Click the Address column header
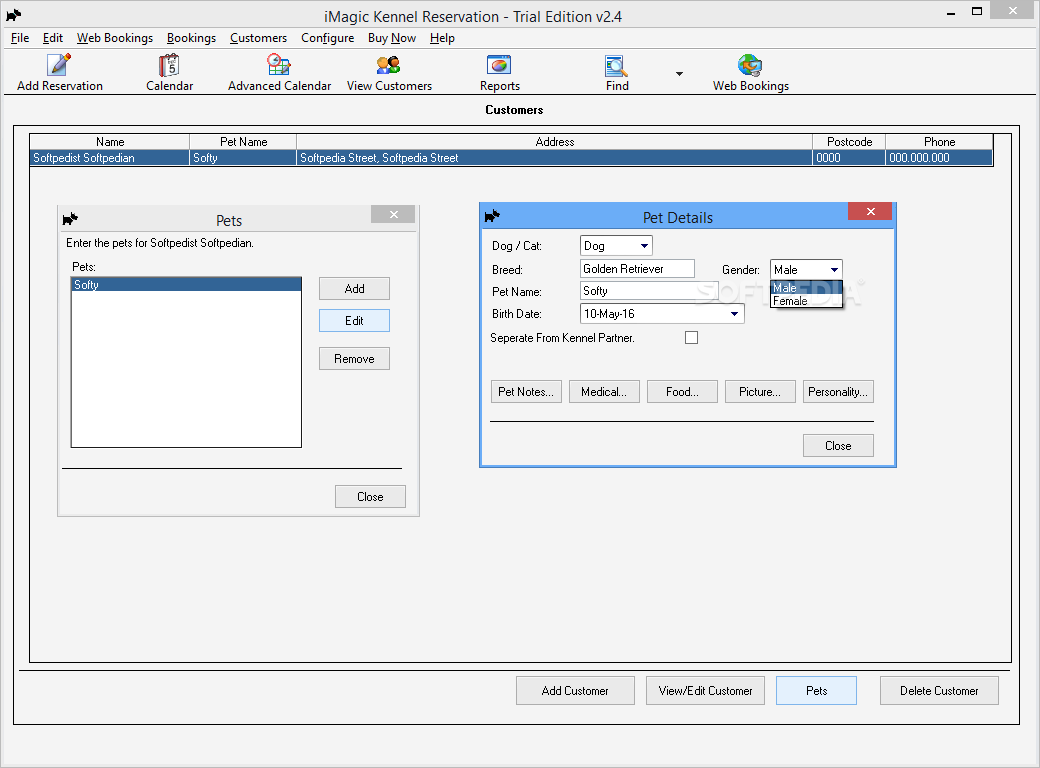Viewport: 1040px width, 768px height. coord(554,142)
